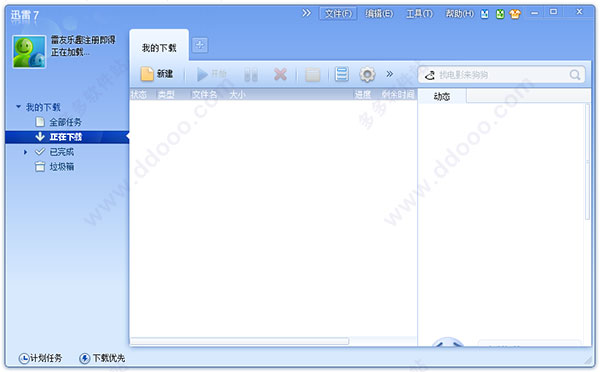Click the magnifier search icon
600x372 pixels.
[x=575, y=75]
